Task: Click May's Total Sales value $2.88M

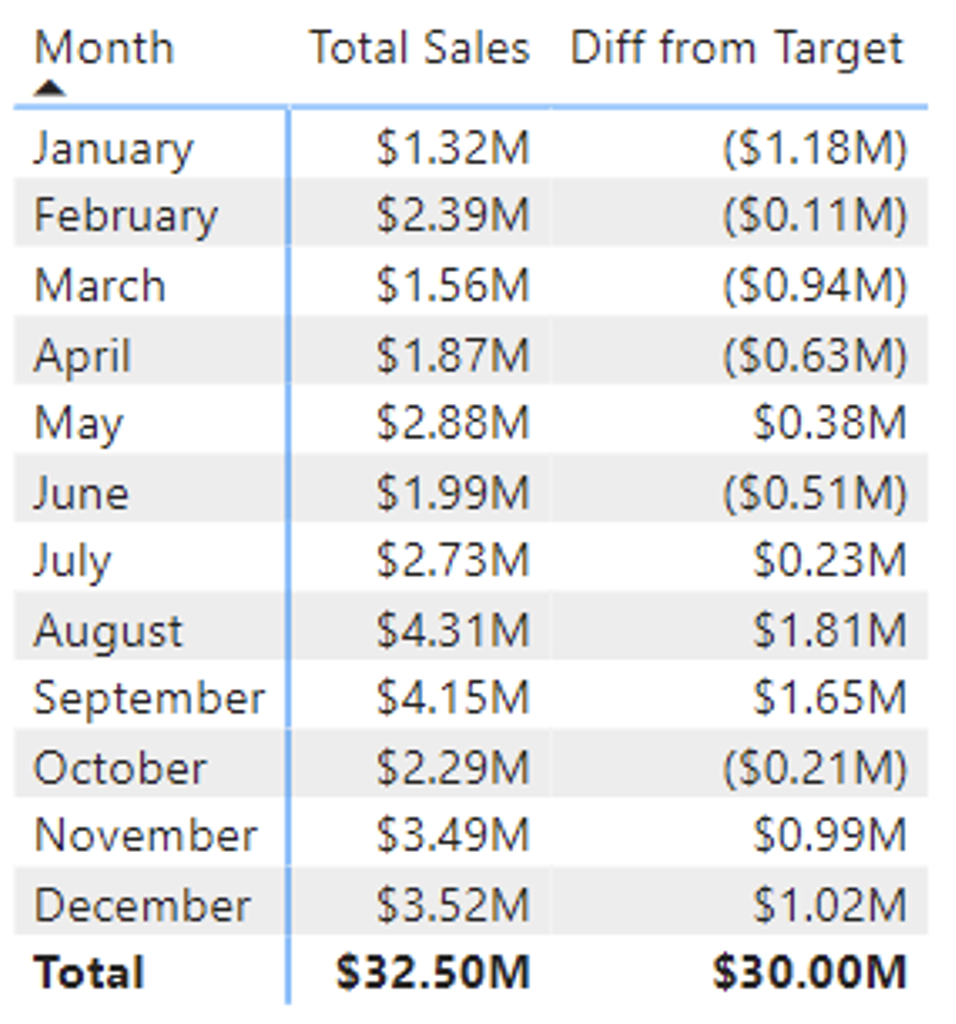Action: [453, 424]
